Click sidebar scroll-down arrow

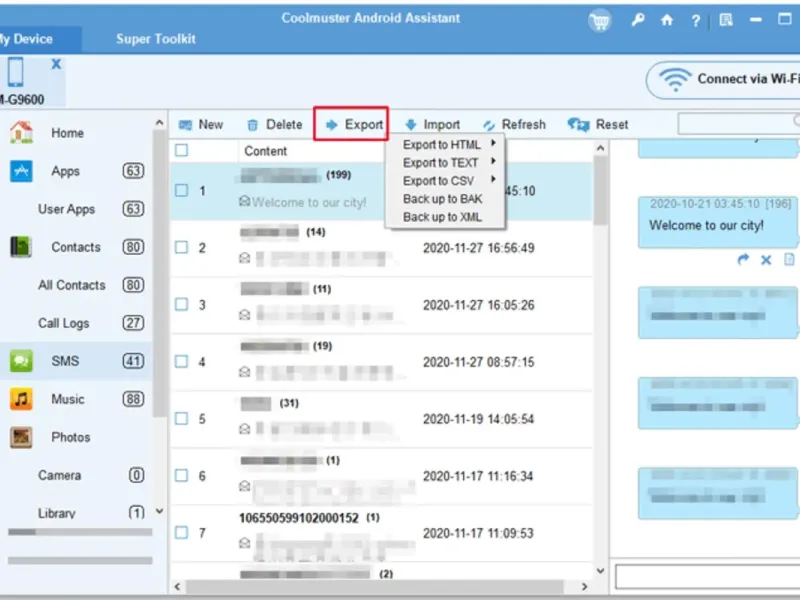click(x=159, y=511)
